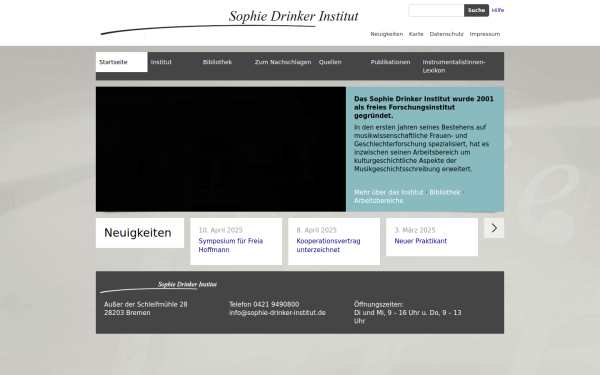Screen dimensions: 600x375
Task: Click the date 8. April 2025
Action: (x=316, y=230)
